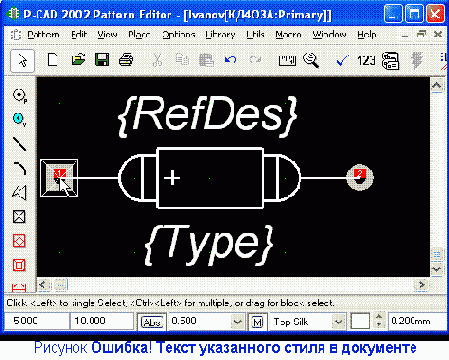
Task: Open the Top Silk layer dropdown
Action: [x=338, y=322]
